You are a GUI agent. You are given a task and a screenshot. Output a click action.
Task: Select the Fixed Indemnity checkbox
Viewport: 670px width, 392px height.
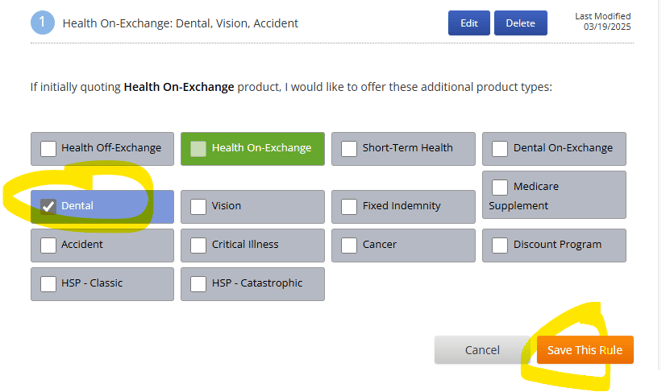[x=349, y=206]
